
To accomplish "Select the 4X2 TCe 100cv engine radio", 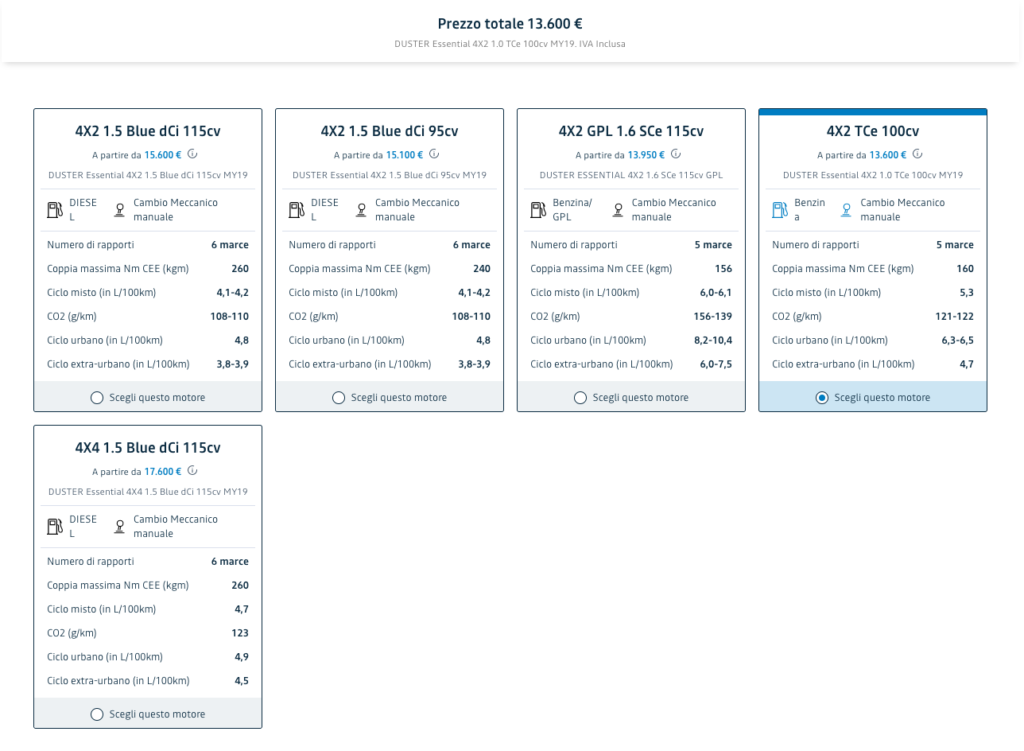I will [x=822, y=398].
